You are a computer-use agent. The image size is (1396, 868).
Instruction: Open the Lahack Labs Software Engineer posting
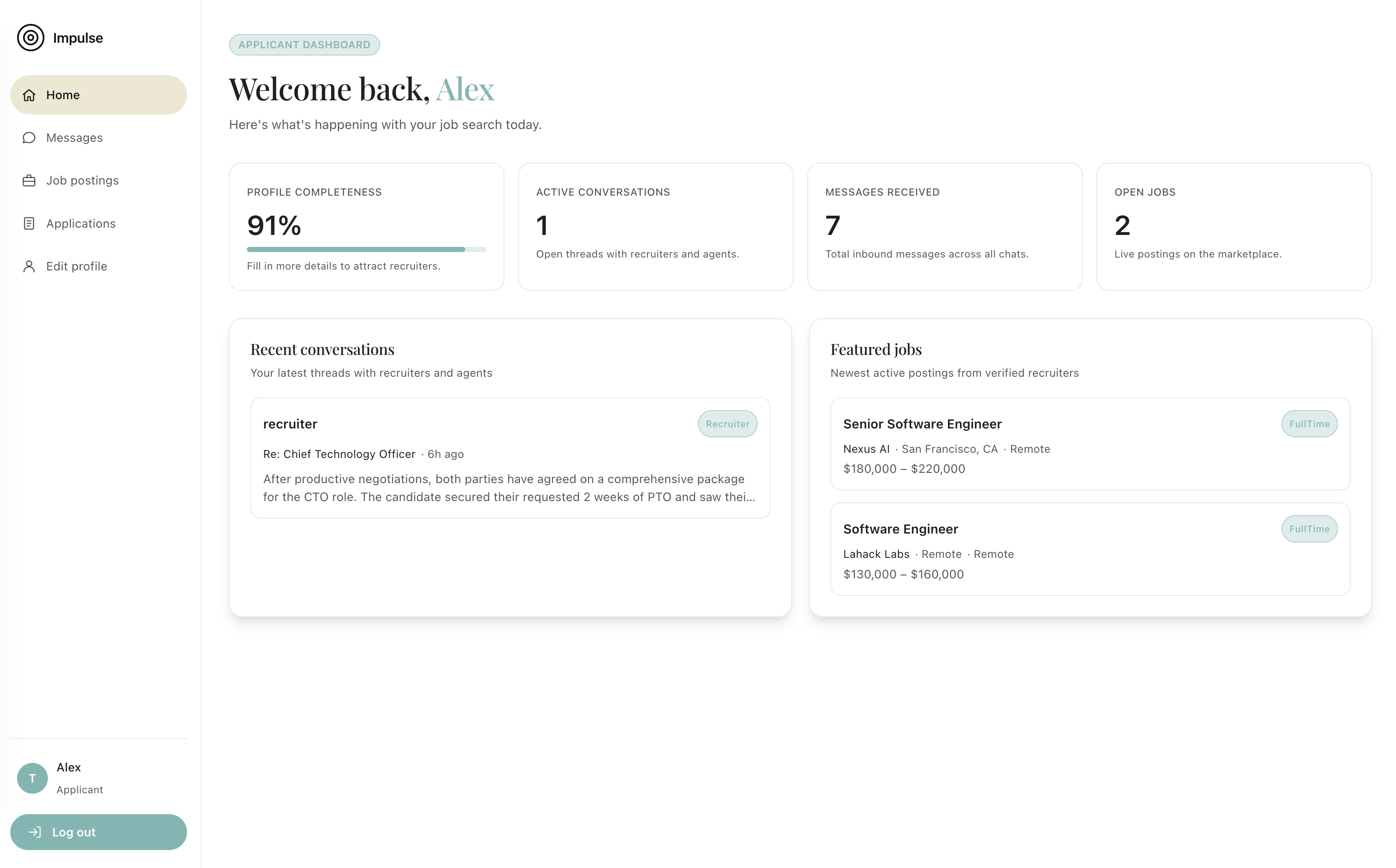pyautogui.click(x=900, y=529)
